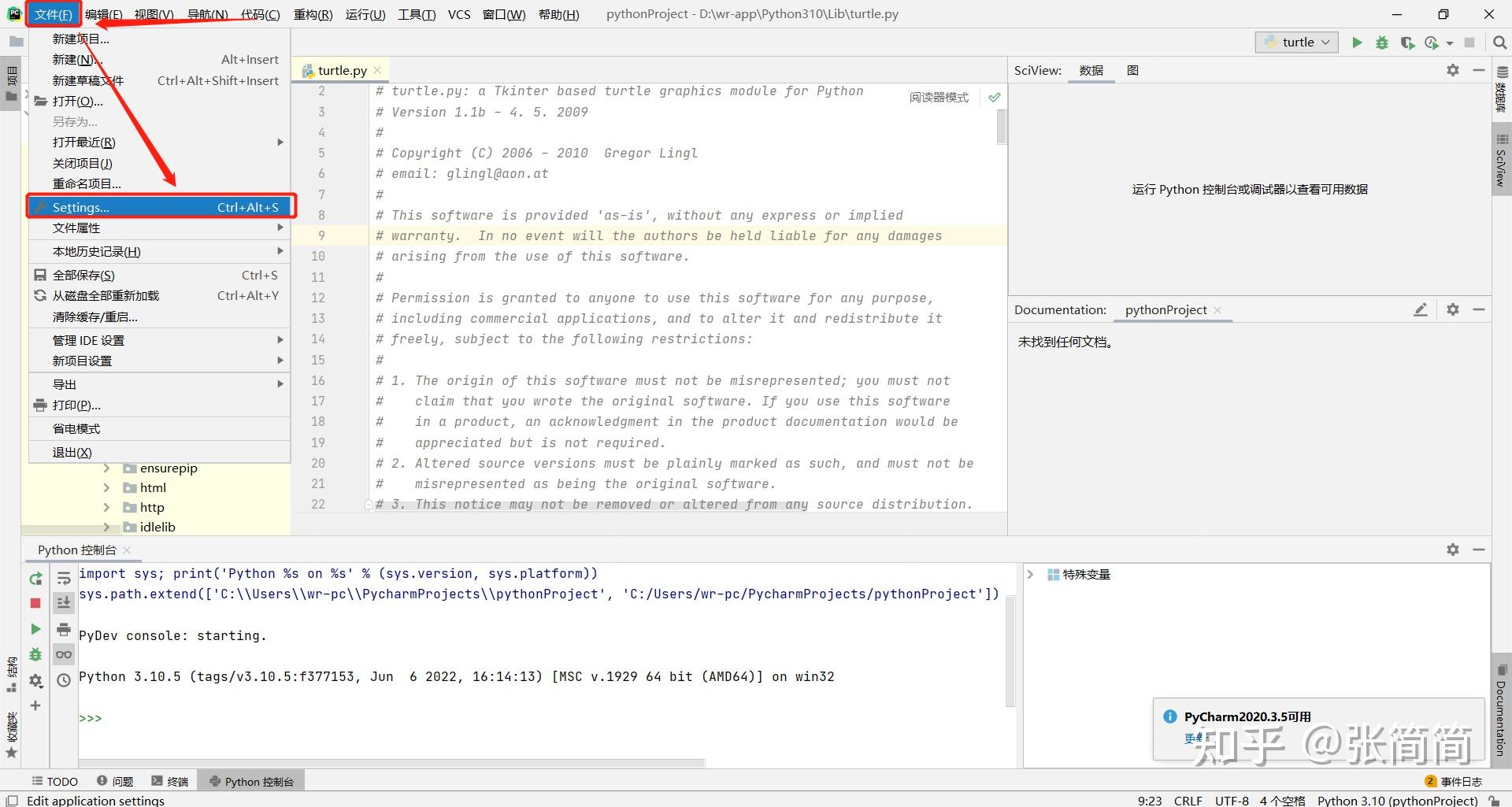This screenshot has width=1512, height=807.
Task: Toggle scroll-to-end in the console output
Action: pyautogui.click(x=64, y=602)
